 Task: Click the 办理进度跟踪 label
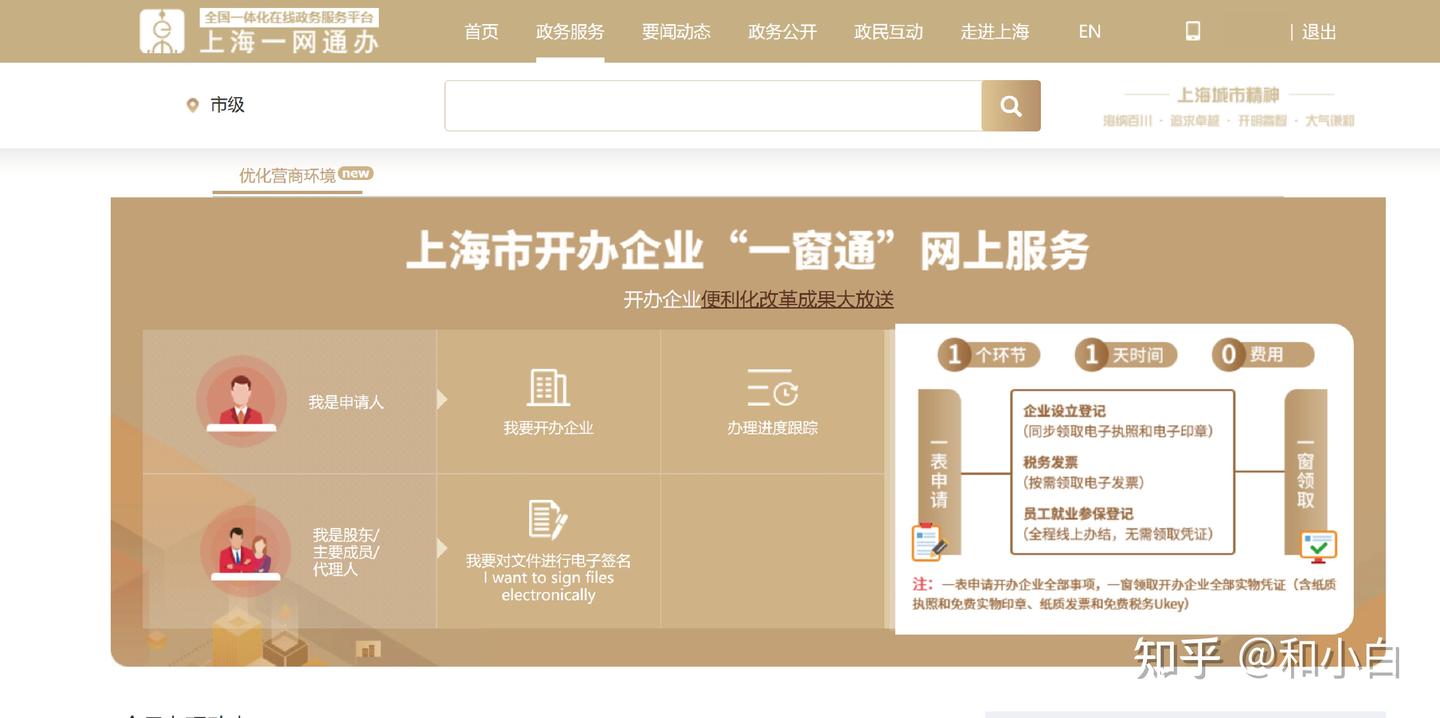pos(772,428)
